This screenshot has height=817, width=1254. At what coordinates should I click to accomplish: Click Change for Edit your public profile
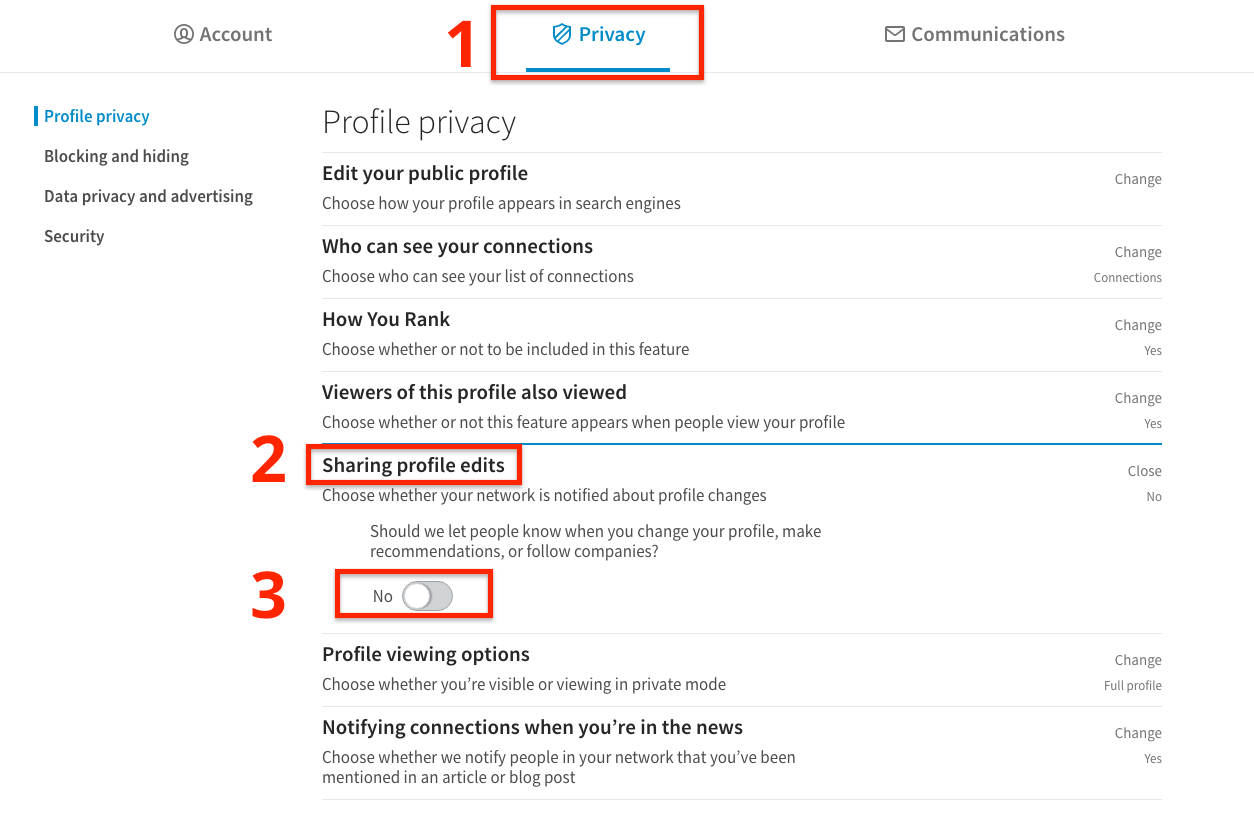(1138, 179)
